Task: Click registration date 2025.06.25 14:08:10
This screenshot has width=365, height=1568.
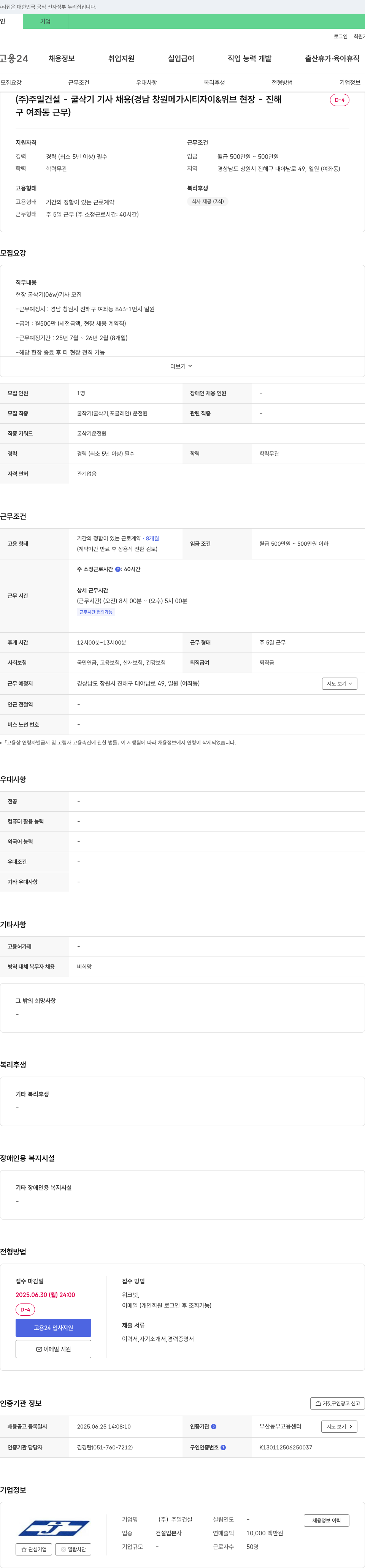Action: 103,1426
